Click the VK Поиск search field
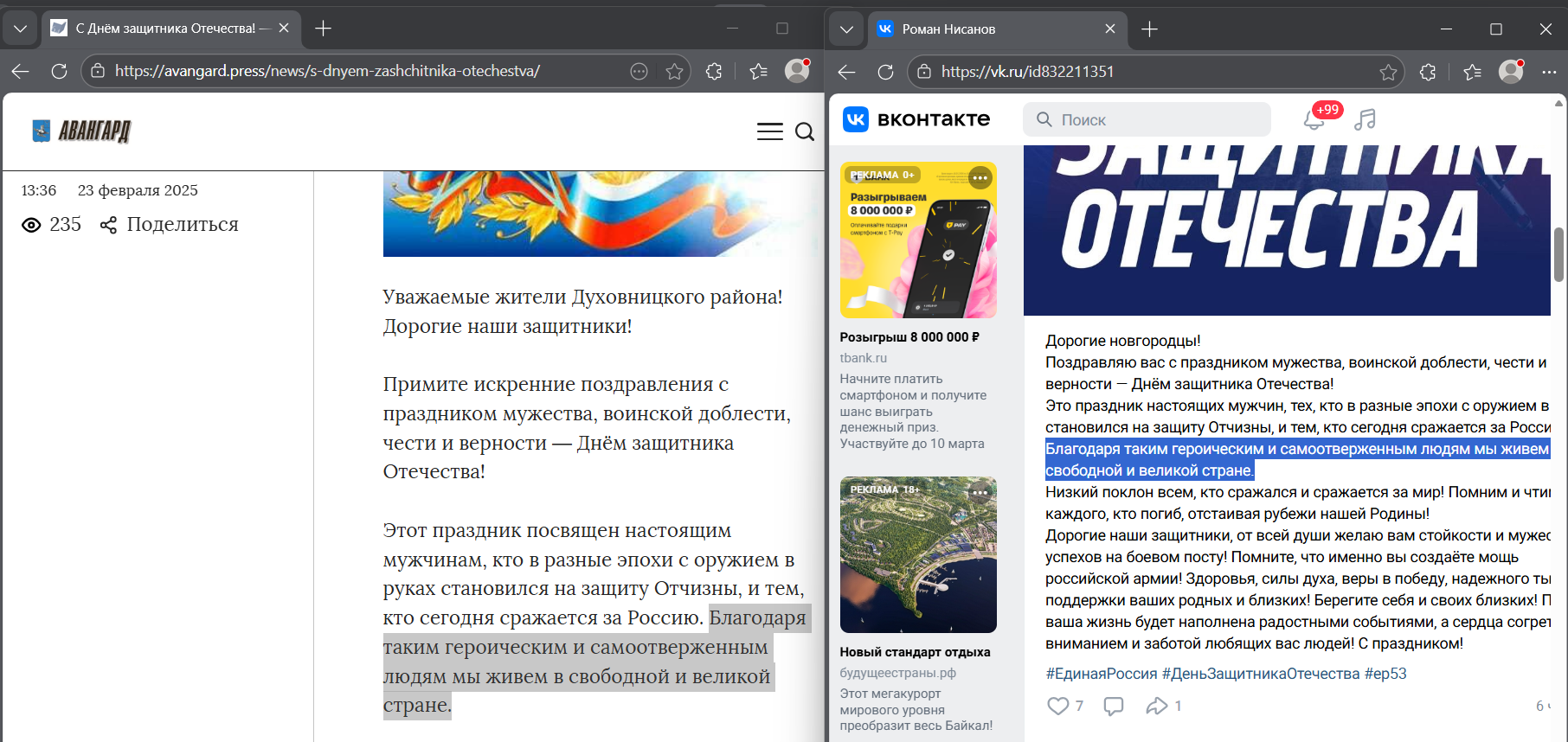 (x=1147, y=119)
